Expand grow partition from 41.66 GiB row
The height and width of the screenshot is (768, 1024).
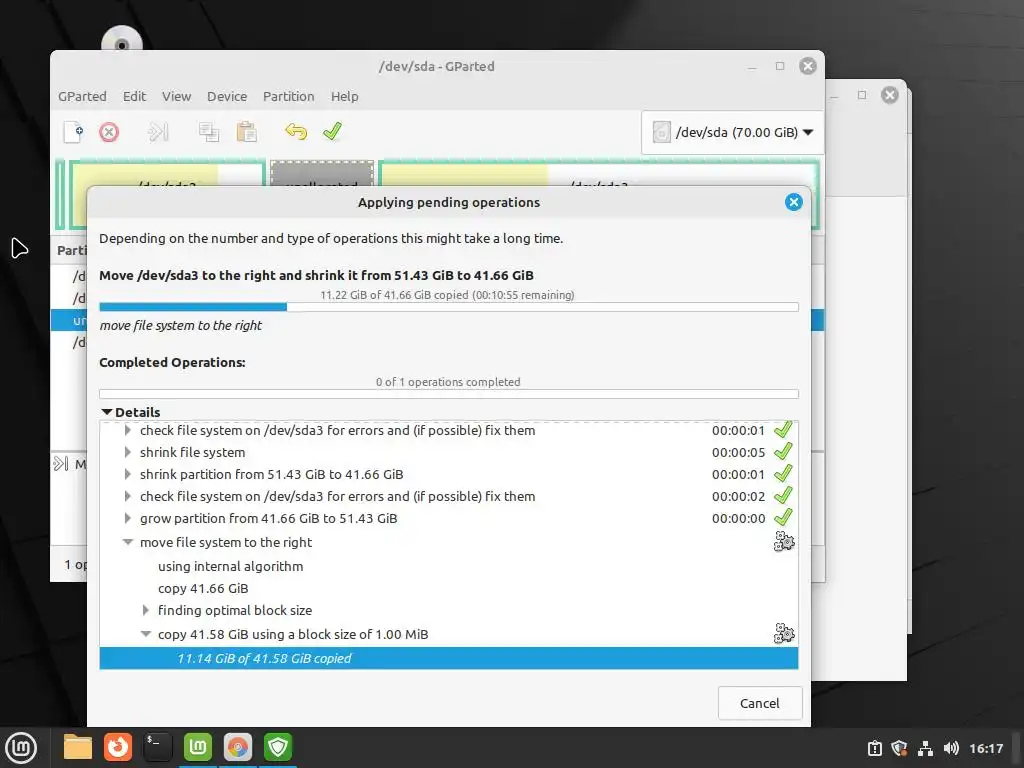click(x=127, y=519)
